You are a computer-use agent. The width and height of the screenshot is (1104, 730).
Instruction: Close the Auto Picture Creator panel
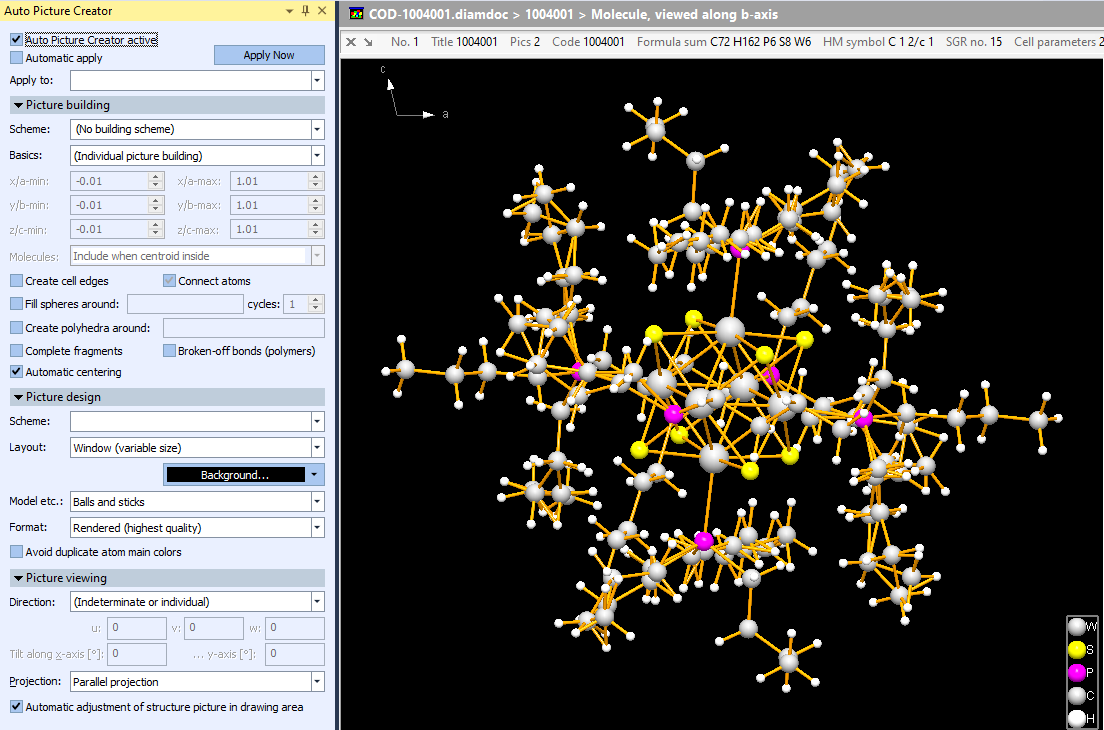coord(321,11)
